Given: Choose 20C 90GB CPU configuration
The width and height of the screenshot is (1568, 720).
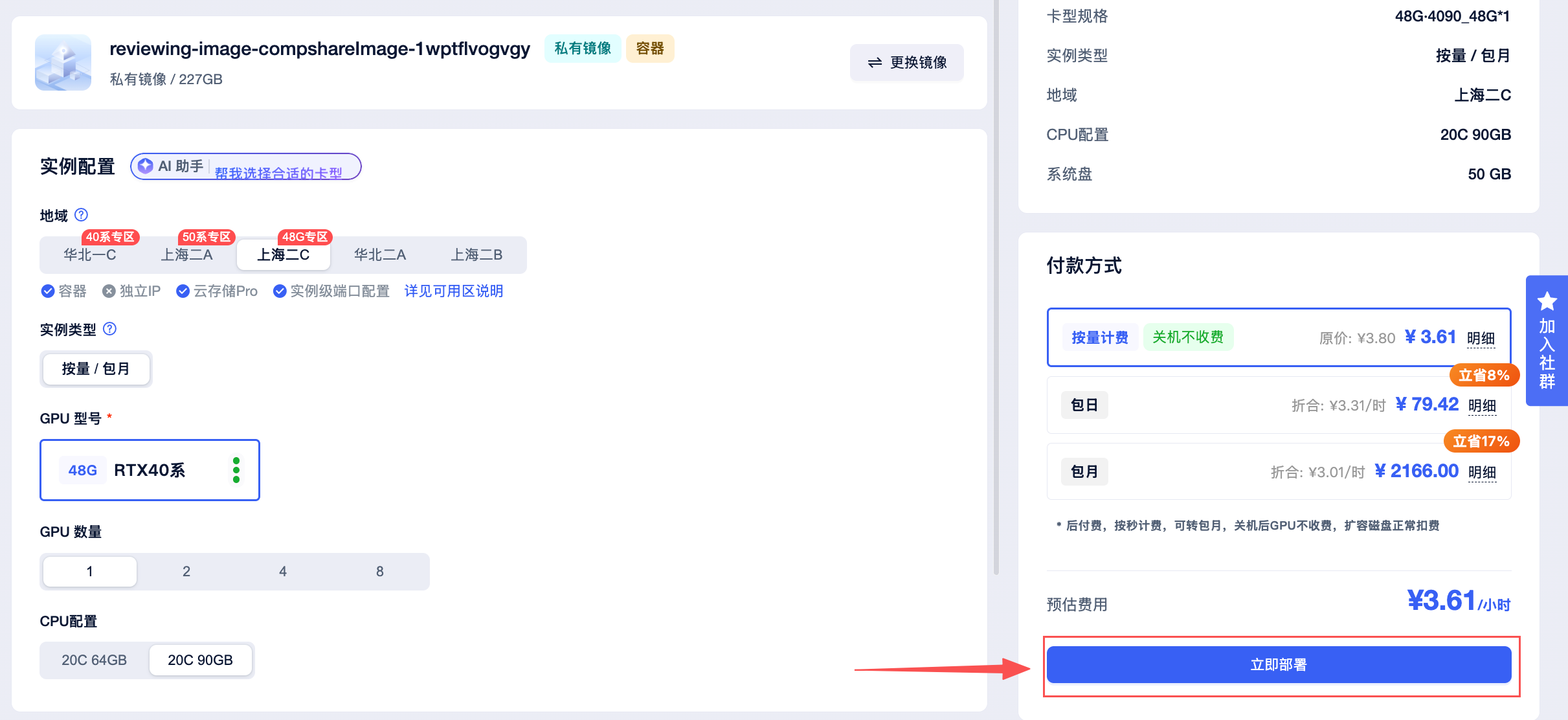Looking at the screenshot, I should click(201, 660).
